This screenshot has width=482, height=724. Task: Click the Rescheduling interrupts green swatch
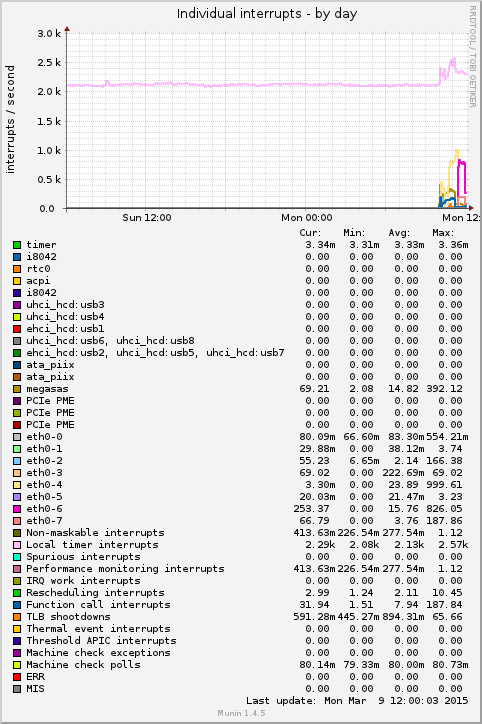click(17, 593)
